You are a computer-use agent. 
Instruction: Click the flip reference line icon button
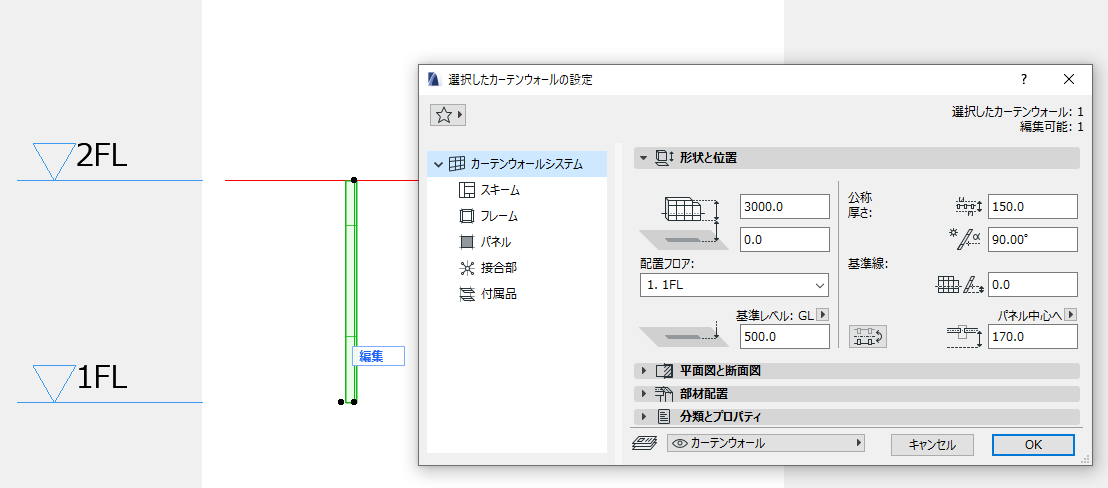(x=868, y=336)
